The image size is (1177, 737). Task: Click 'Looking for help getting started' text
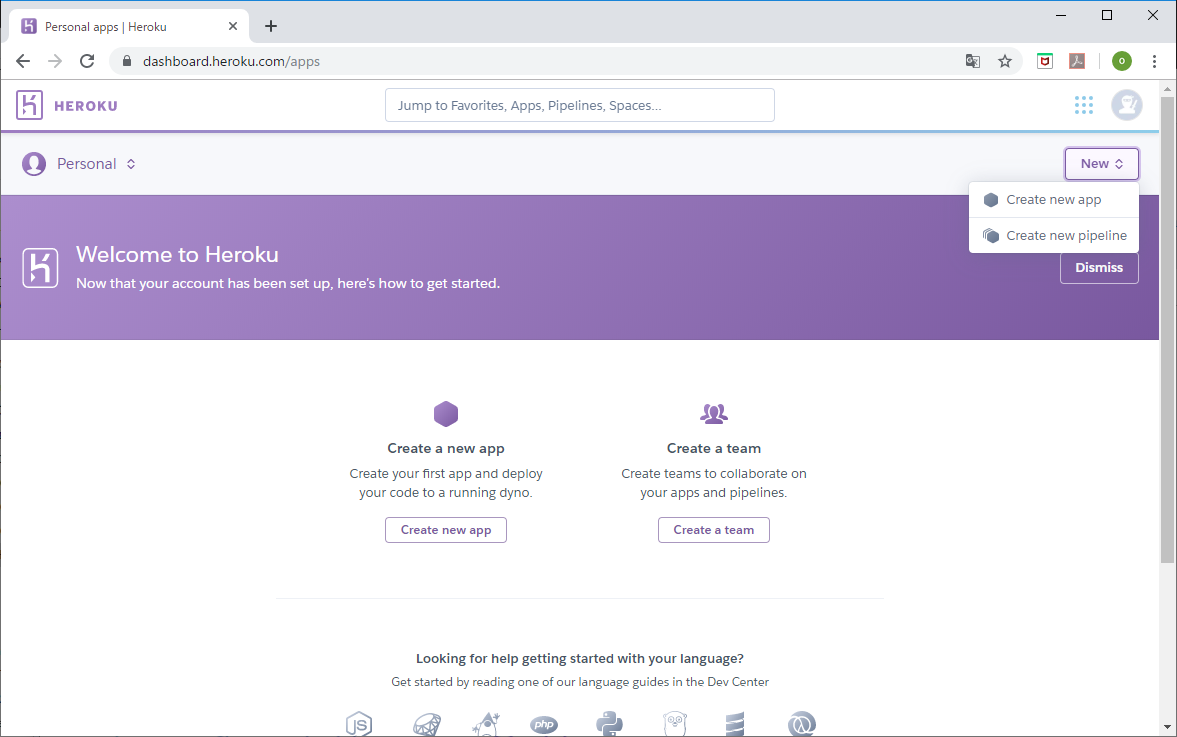579,658
